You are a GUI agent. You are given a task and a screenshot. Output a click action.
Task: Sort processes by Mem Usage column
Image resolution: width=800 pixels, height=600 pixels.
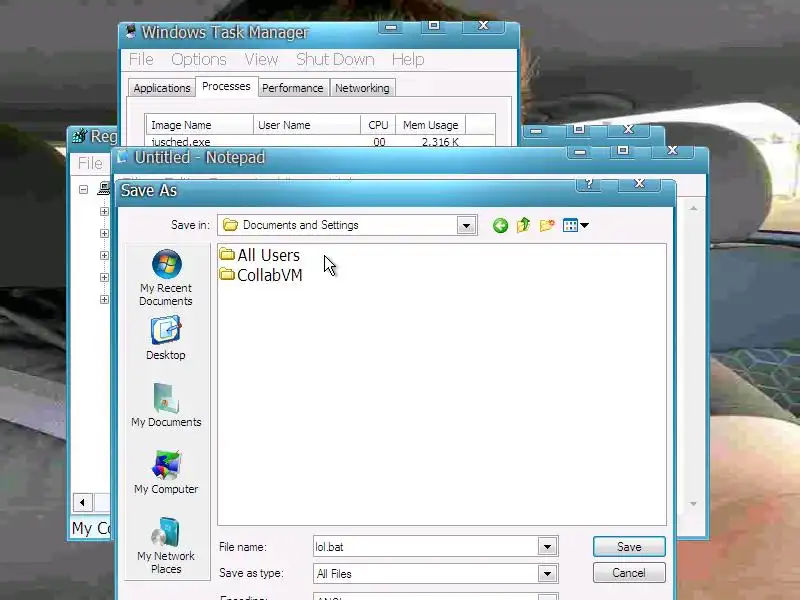tap(430, 124)
